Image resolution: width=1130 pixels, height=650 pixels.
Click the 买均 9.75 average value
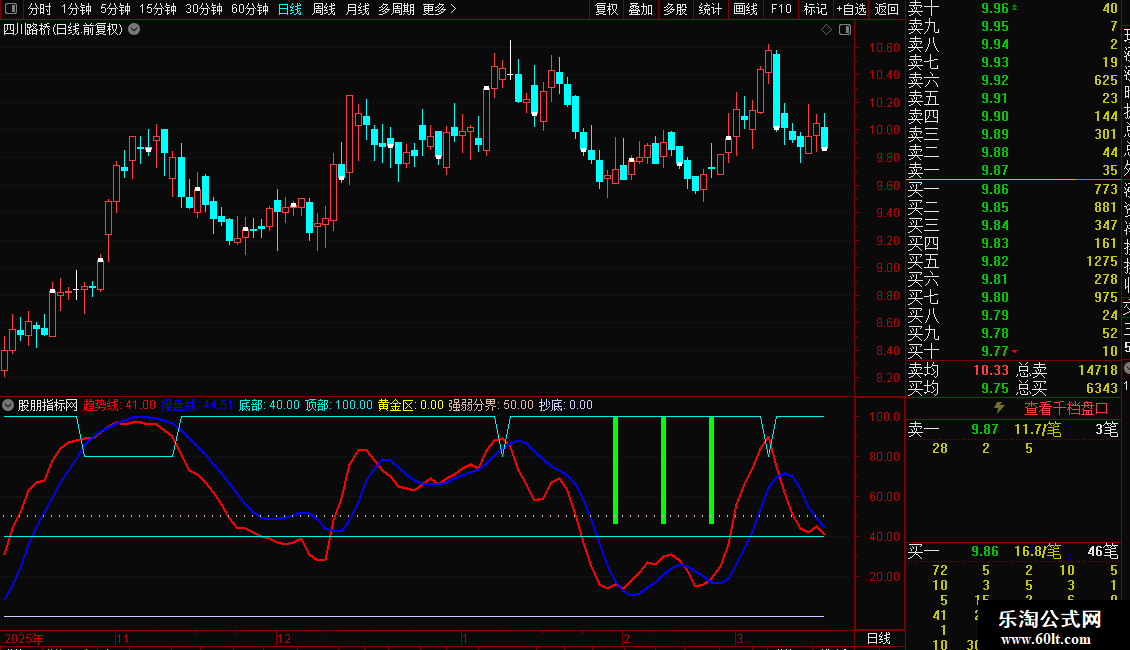tap(995, 388)
